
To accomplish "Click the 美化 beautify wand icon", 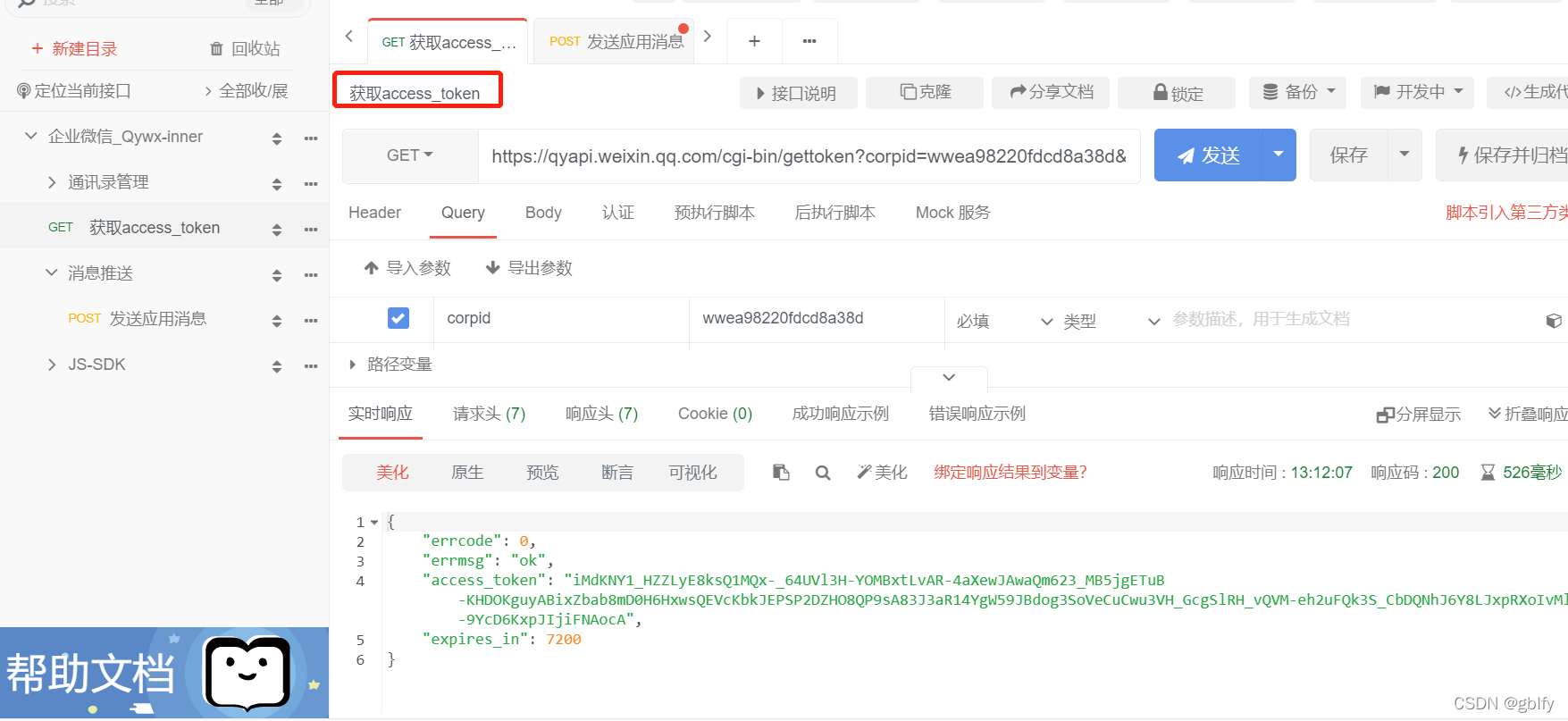I will click(x=882, y=473).
